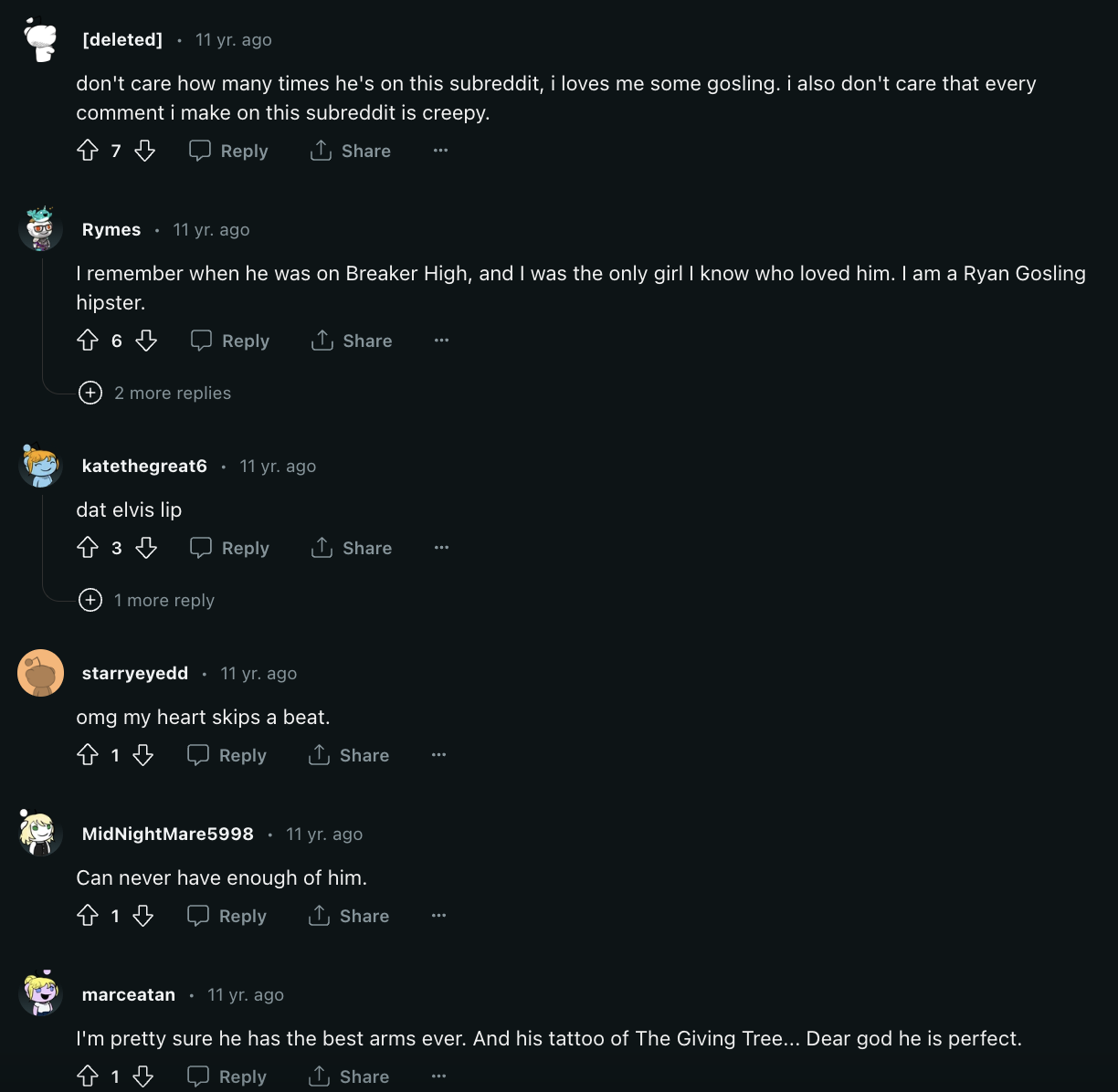
Task: Share katethegreat6's elvis lip comment
Action: click(352, 548)
